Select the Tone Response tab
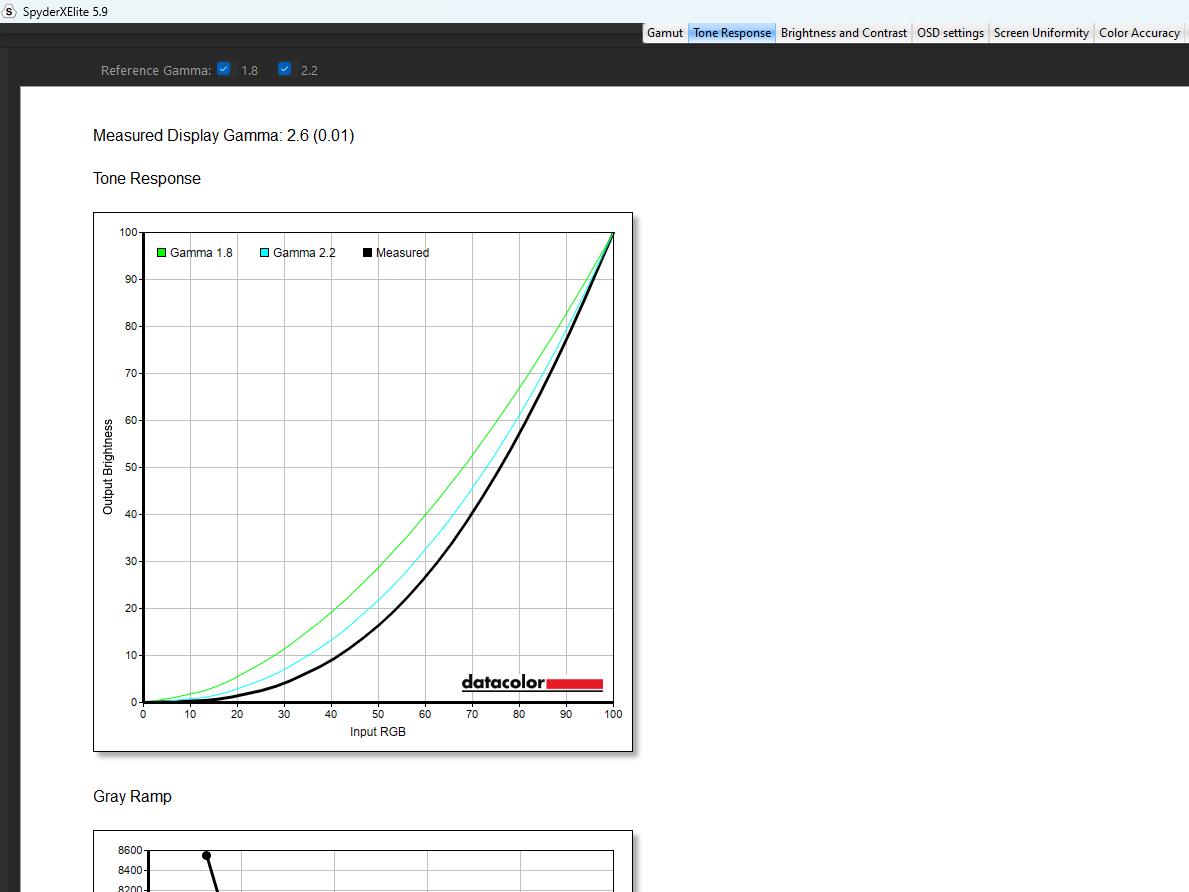 (732, 33)
